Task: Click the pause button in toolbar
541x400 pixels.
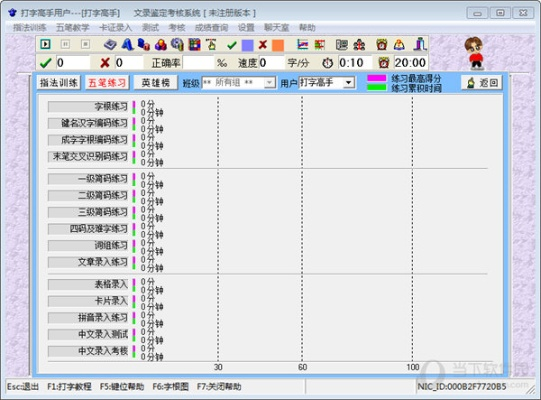Action: 65,44
